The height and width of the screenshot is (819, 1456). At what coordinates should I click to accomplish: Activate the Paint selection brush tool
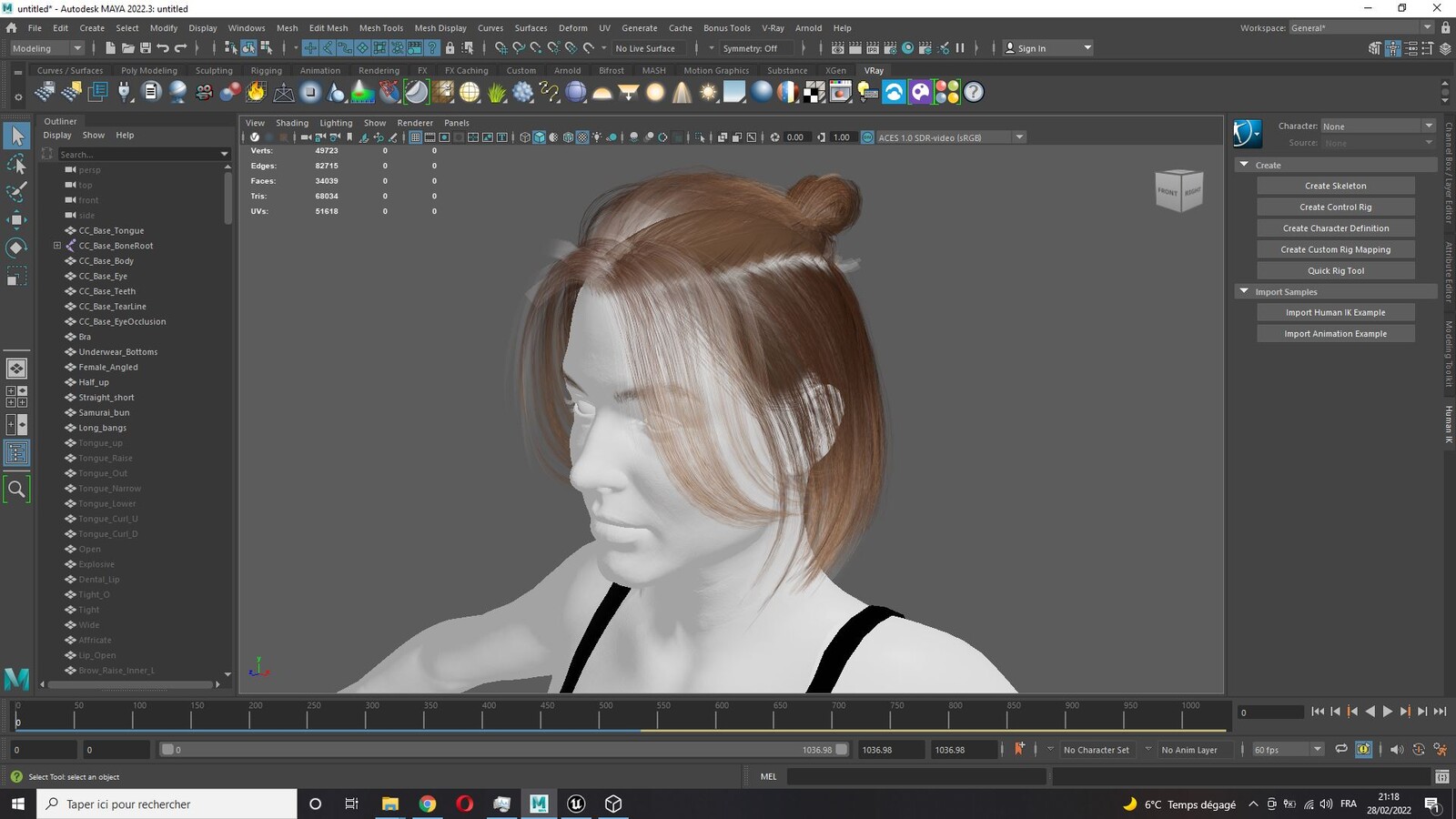(x=17, y=192)
